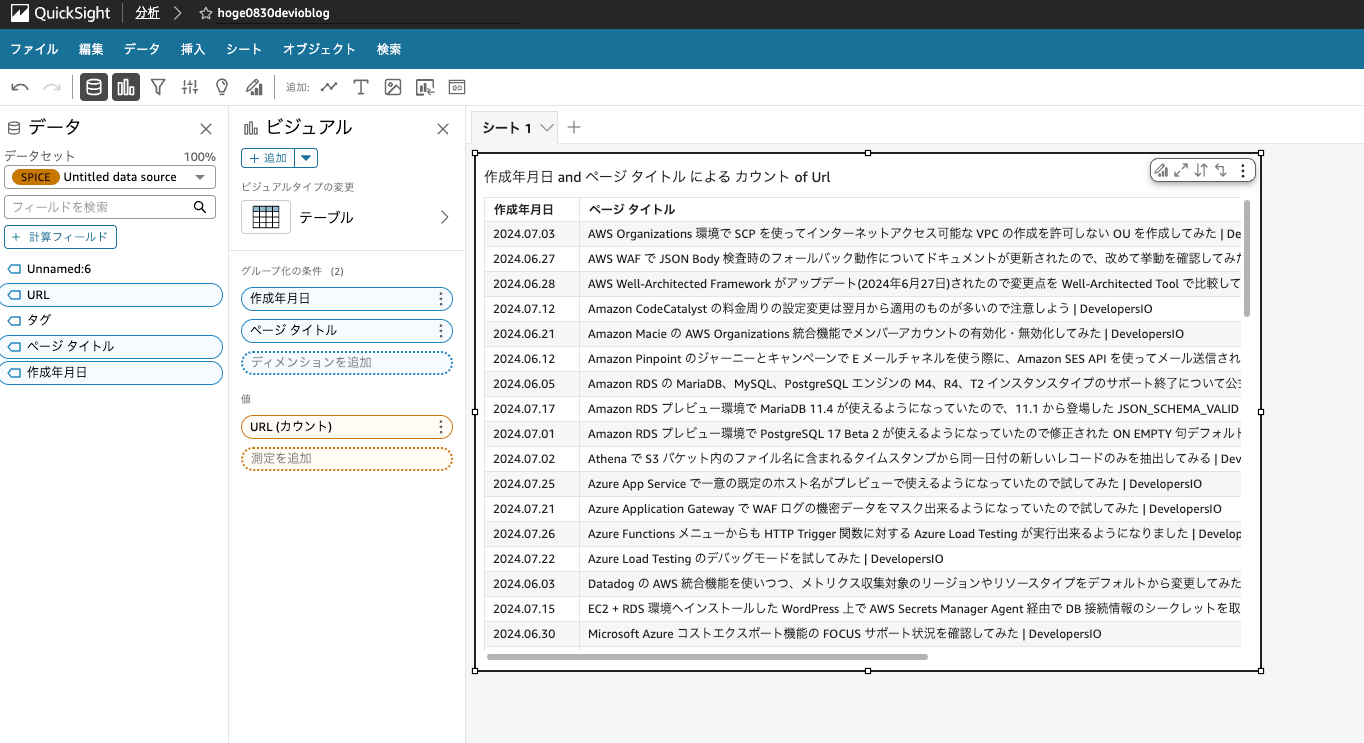
Task: Click the QuickSight logo
Action: (59, 13)
